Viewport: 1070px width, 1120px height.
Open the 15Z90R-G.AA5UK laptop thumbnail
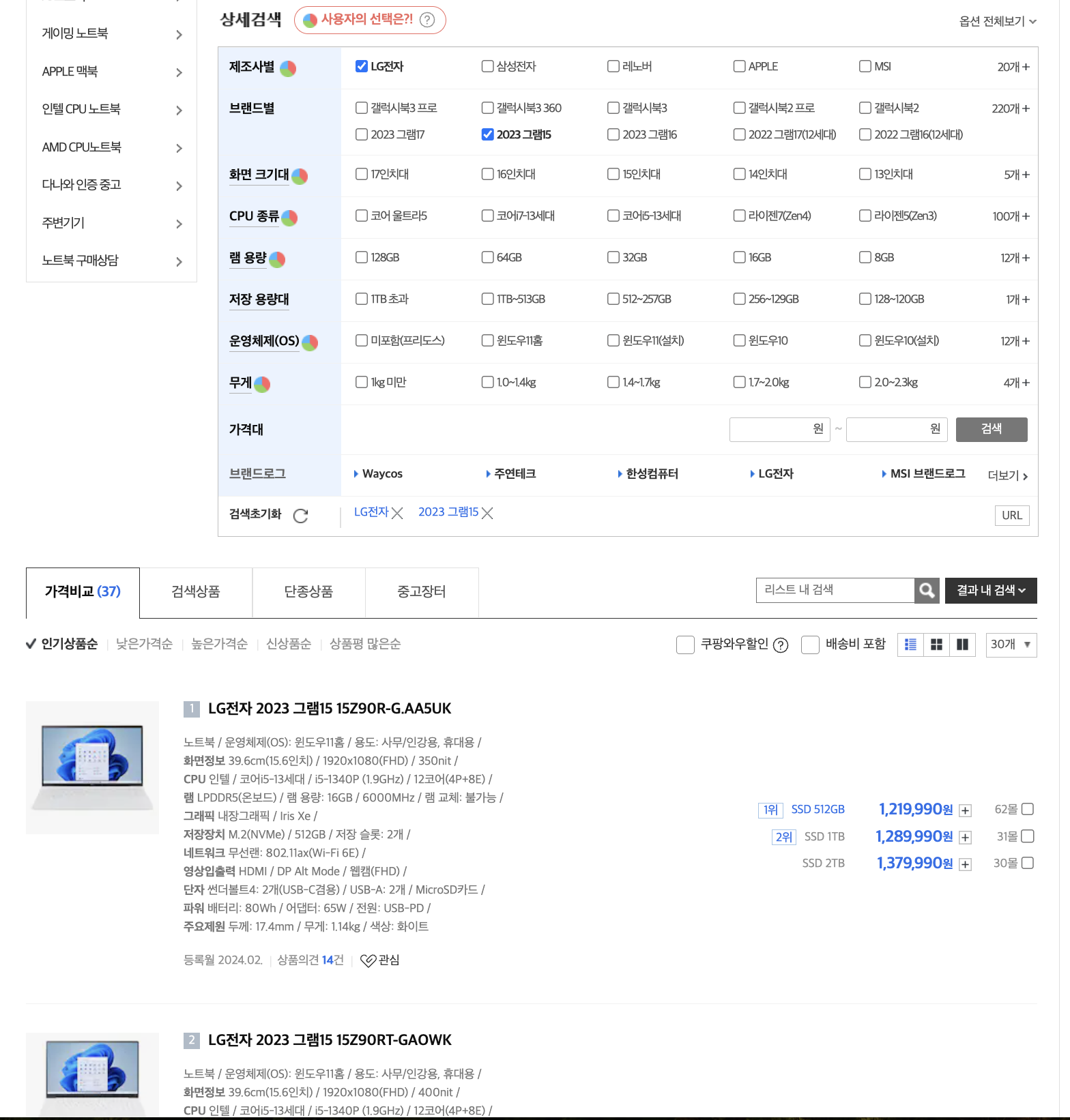[x=92, y=767]
